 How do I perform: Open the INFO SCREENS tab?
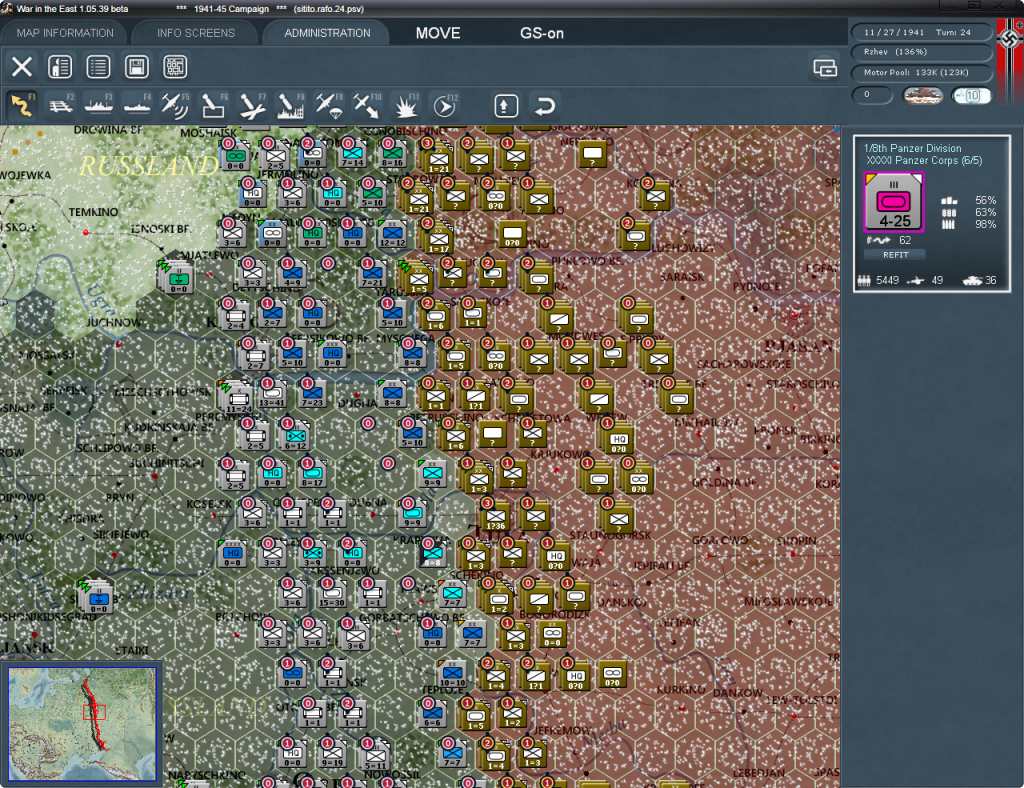tap(195, 33)
